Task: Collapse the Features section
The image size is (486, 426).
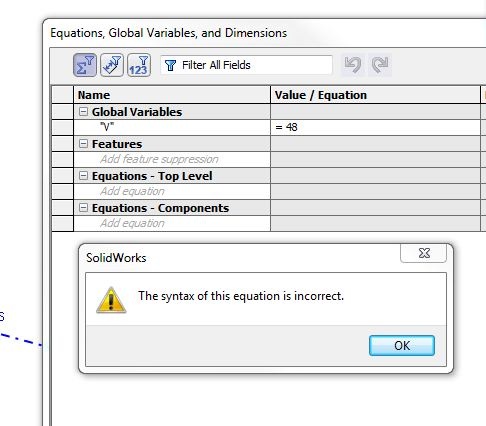Action: [83, 143]
